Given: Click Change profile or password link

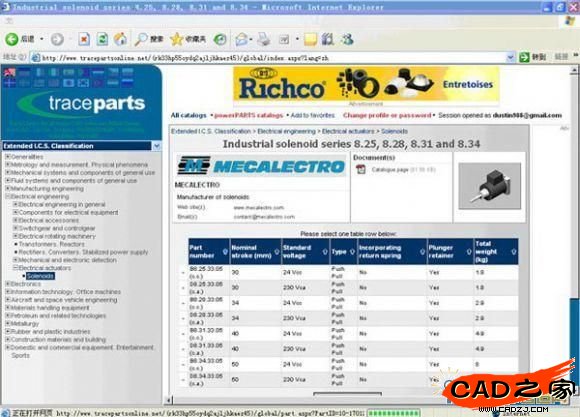Looking at the screenshot, I should [x=387, y=115].
